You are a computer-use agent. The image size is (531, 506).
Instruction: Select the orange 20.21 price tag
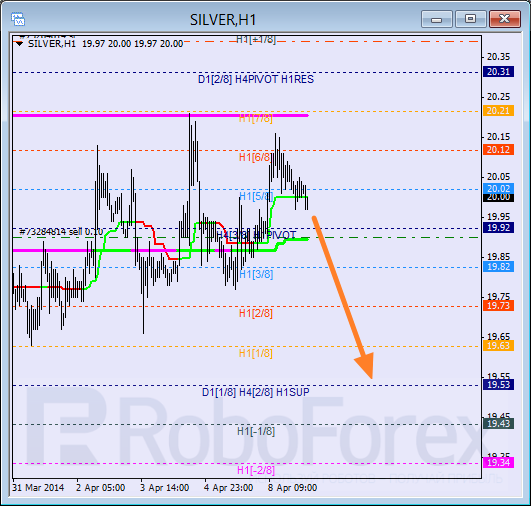tap(498, 111)
